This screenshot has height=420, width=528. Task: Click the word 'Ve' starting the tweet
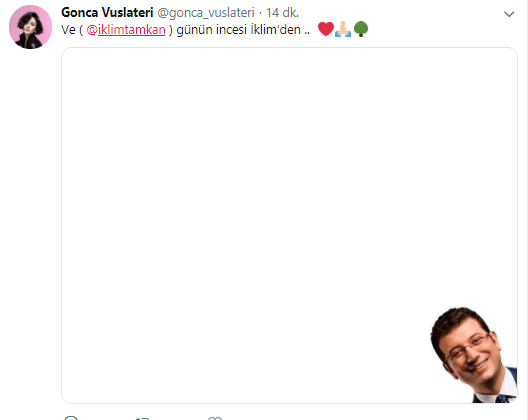coord(68,30)
